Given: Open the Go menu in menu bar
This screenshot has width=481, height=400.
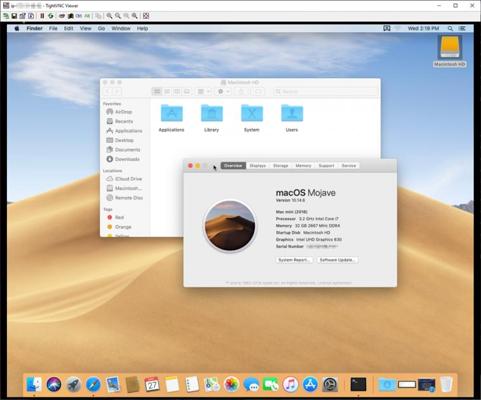Looking at the screenshot, I should [x=101, y=28].
